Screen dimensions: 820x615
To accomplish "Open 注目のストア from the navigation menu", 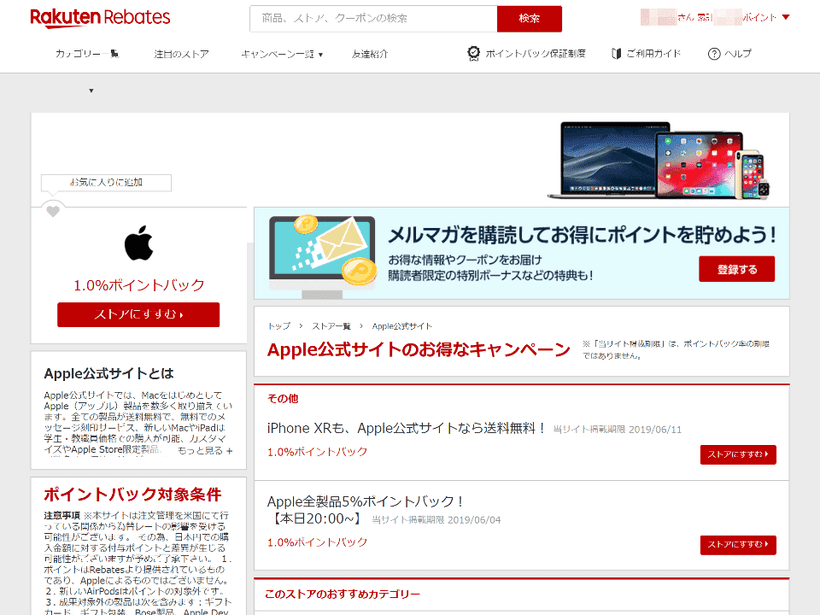I will 180,53.
